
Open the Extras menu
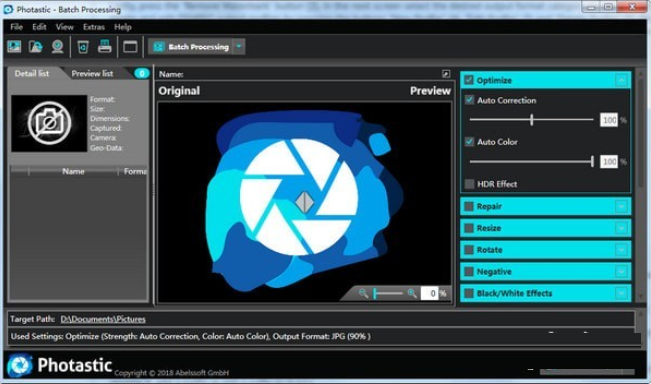[93, 27]
